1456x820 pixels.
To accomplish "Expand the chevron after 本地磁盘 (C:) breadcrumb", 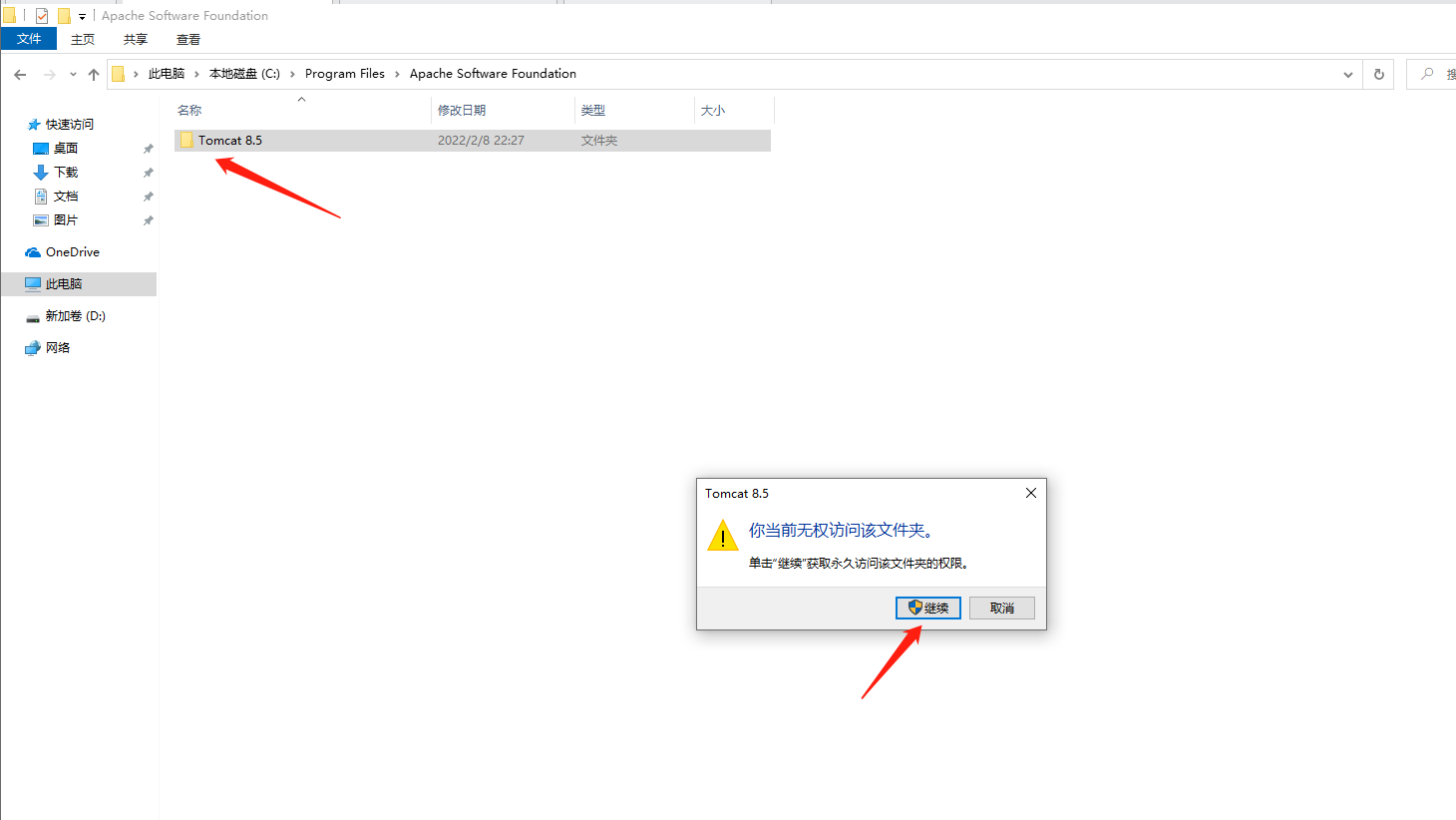I will point(292,74).
